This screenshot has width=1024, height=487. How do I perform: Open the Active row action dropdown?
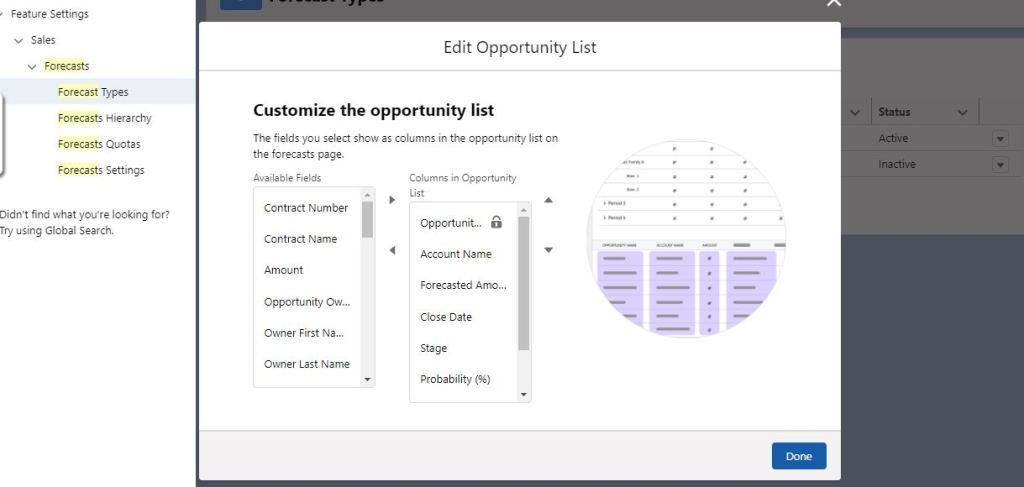coord(1000,138)
